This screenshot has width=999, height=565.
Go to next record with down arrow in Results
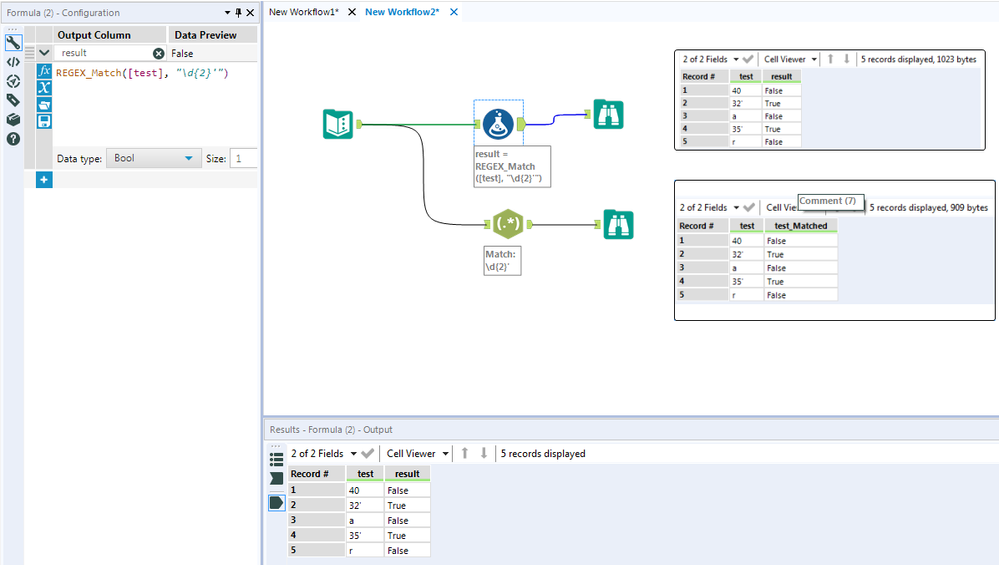pos(484,453)
